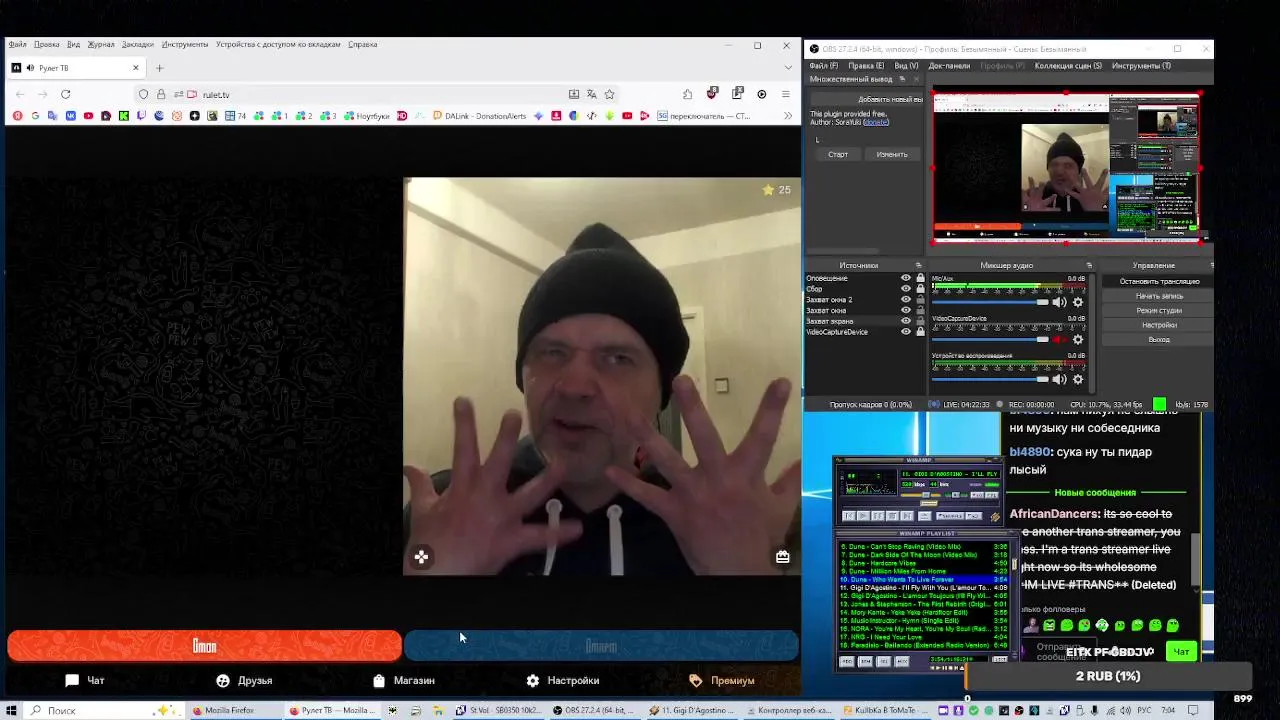This screenshot has width=1280, height=720.
Task: Bookmark this page with the star icon
Action: pyautogui.click(x=609, y=94)
